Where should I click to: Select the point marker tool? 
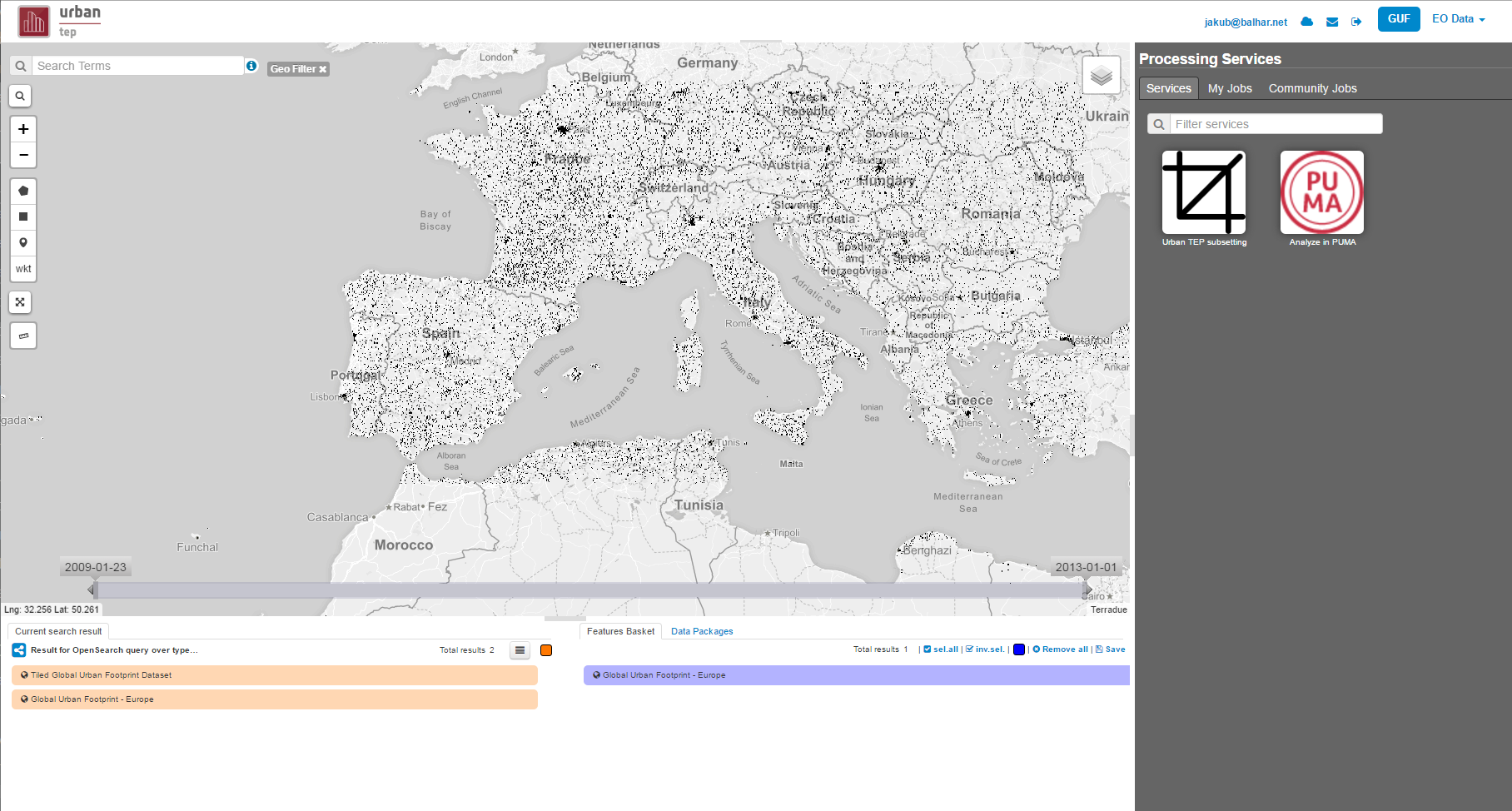point(23,243)
